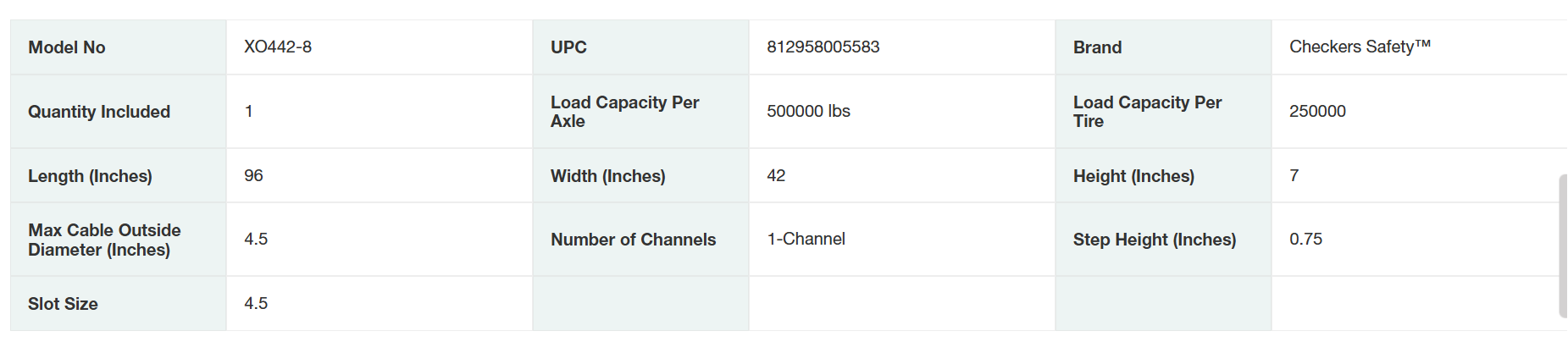Select the length value 96
This screenshot has width=1568, height=342.
tap(253, 175)
